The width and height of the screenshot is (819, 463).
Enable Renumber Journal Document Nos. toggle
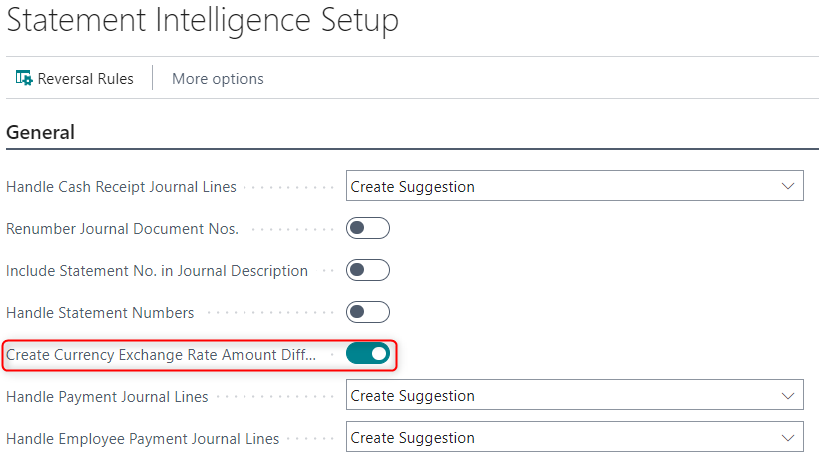(x=367, y=228)
